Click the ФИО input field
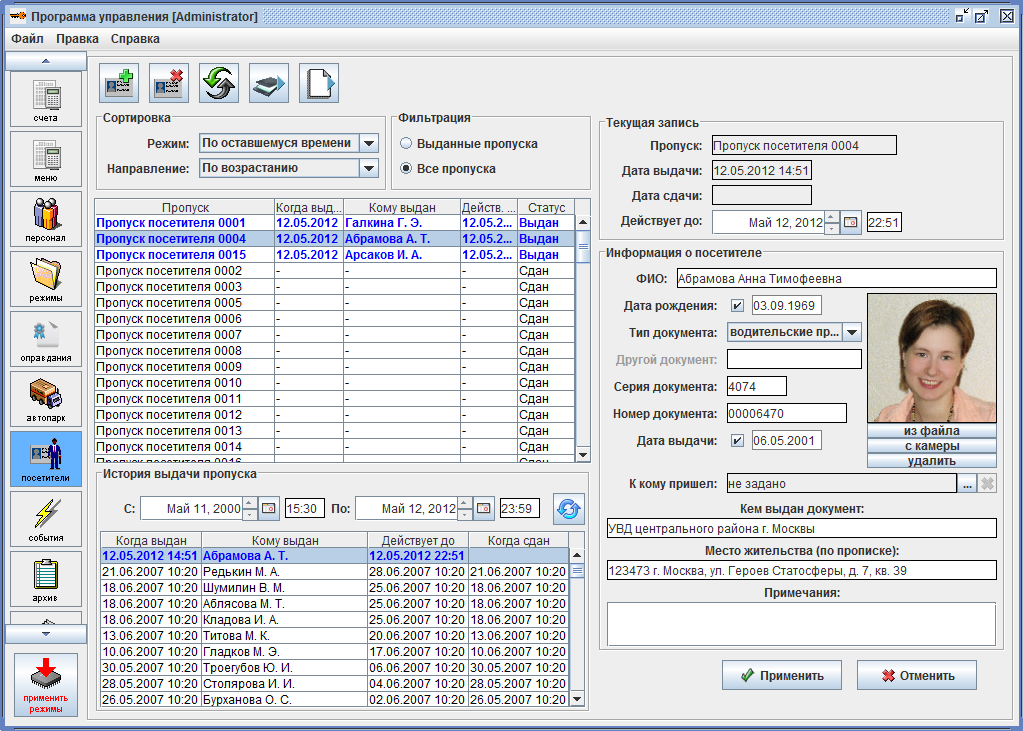Image resolution: width=1023 pixels, height=731 pixels. click(836, 278)
